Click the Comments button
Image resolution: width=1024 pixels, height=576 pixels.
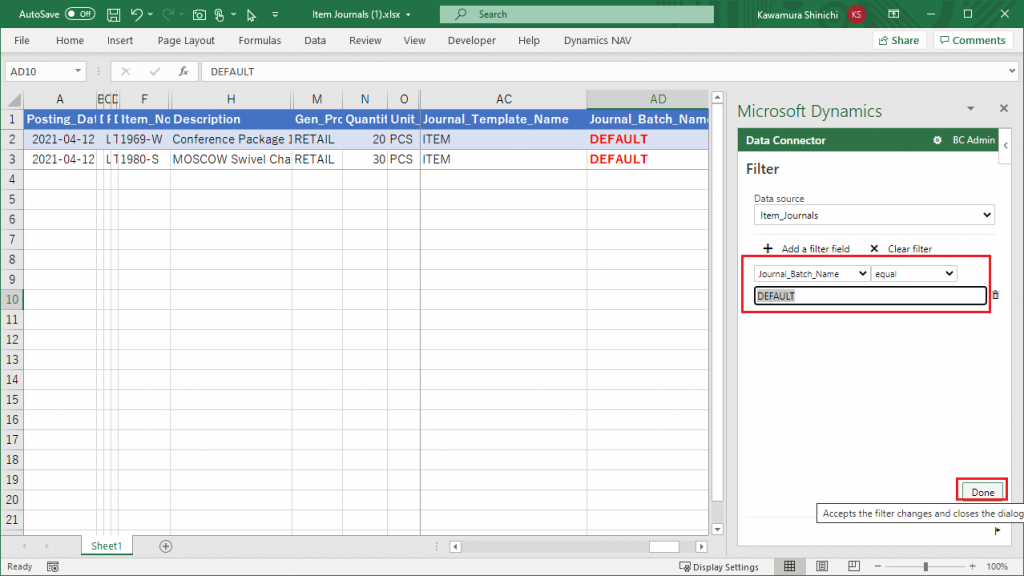coord(973,40)
